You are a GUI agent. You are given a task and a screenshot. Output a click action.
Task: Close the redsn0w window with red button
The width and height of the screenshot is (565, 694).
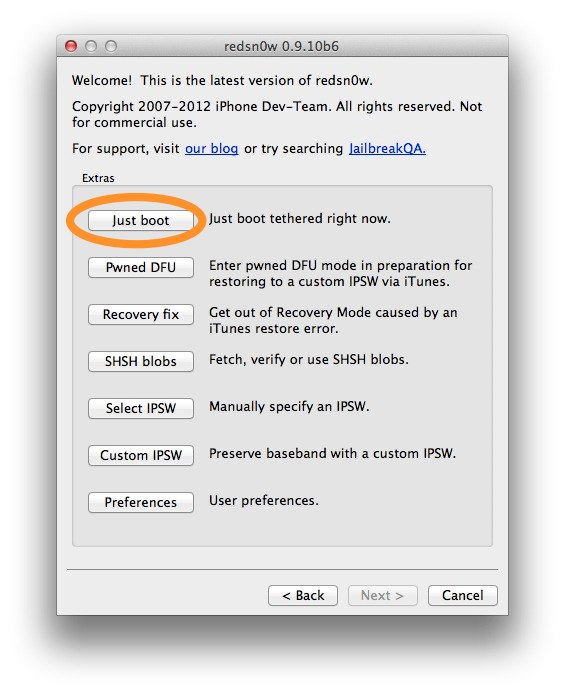(x=71, y=46)
